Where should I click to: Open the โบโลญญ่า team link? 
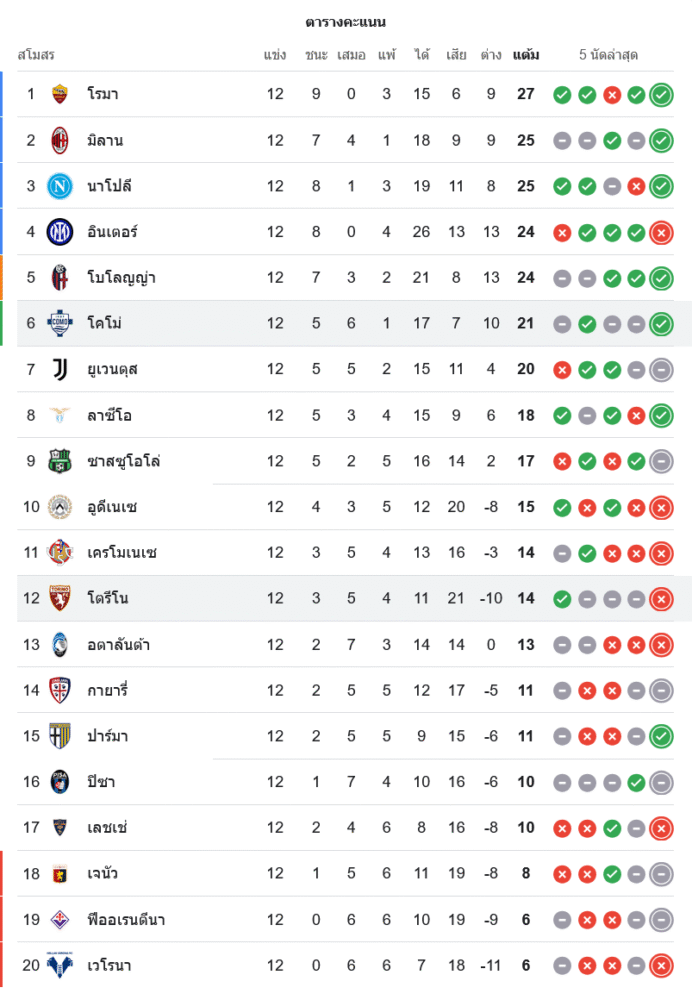click(121, 278)
